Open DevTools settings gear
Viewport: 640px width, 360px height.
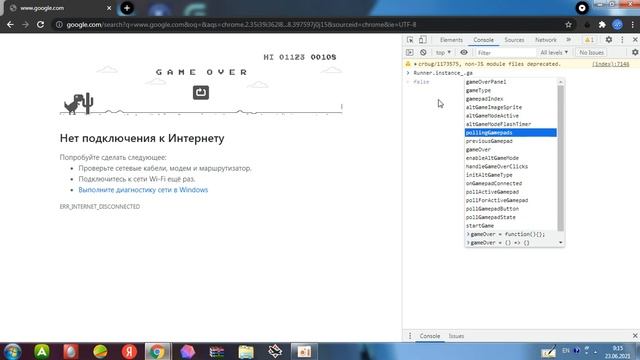tap(609, 40)
